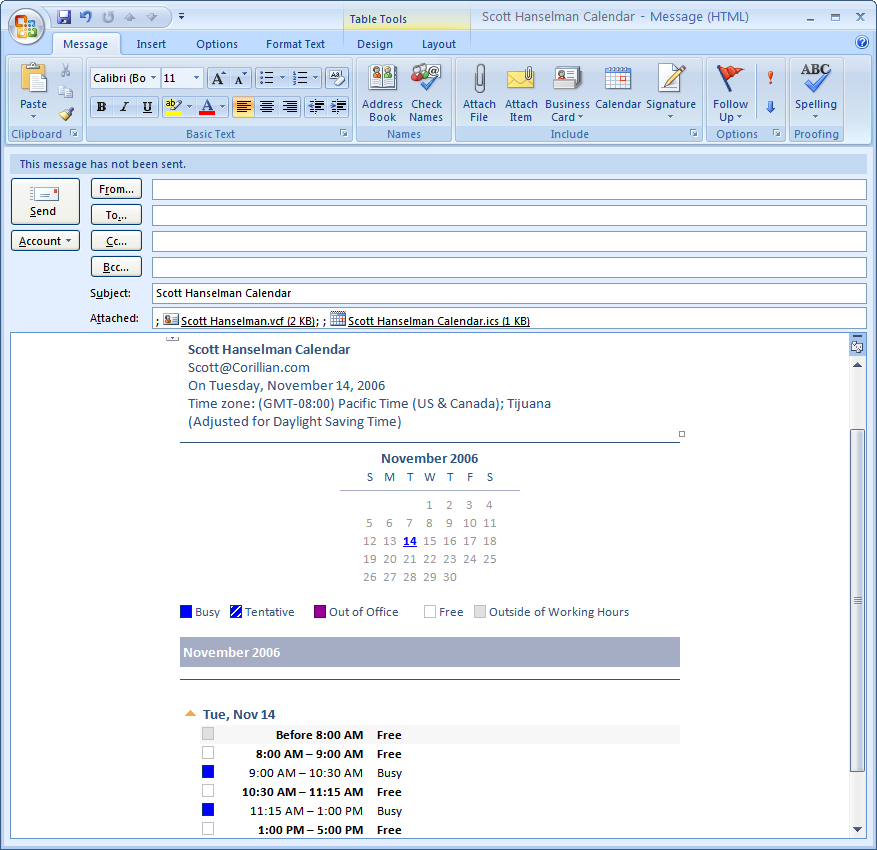Expand the Account dropdown button

[45, 241]
